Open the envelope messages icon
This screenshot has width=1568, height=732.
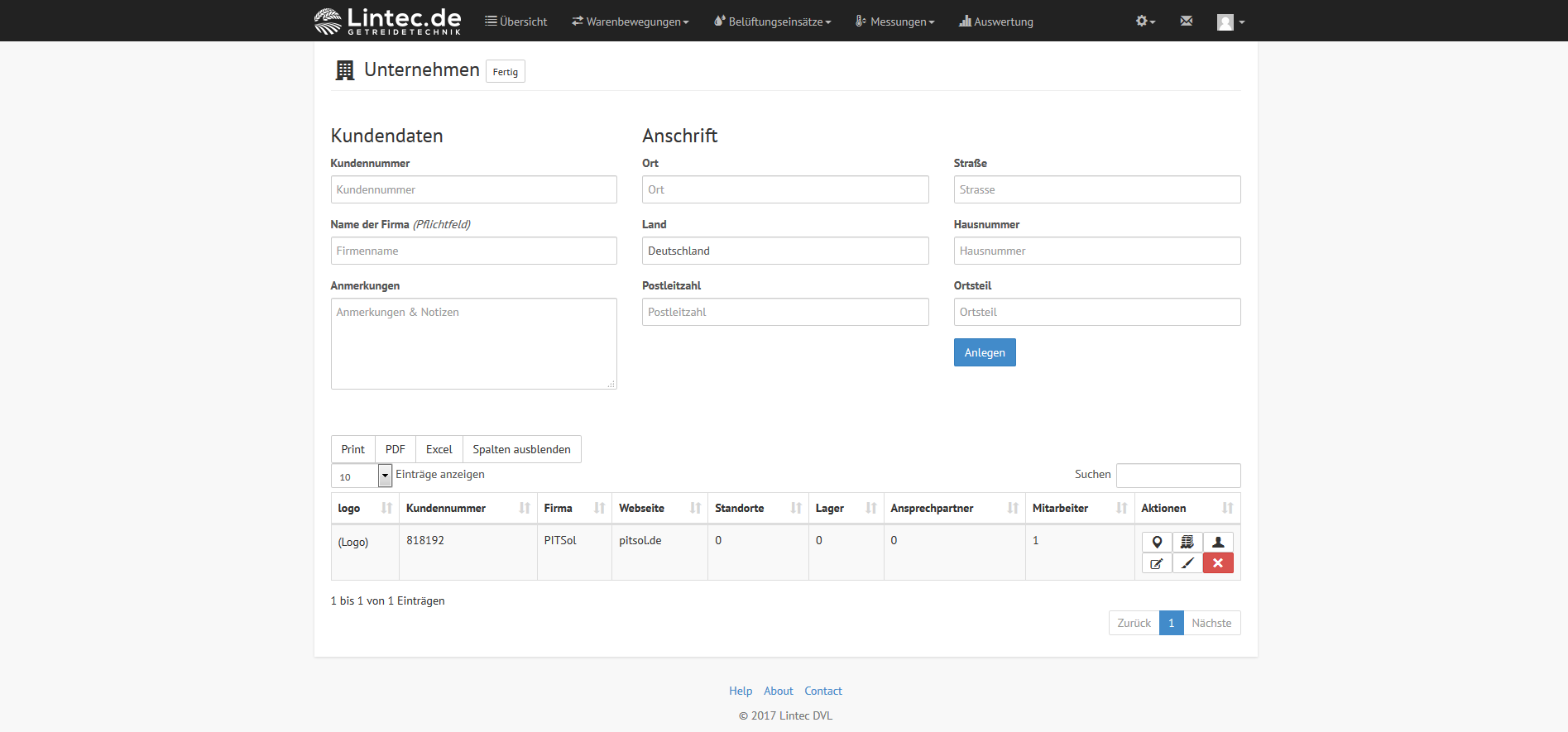point(1187,21)
